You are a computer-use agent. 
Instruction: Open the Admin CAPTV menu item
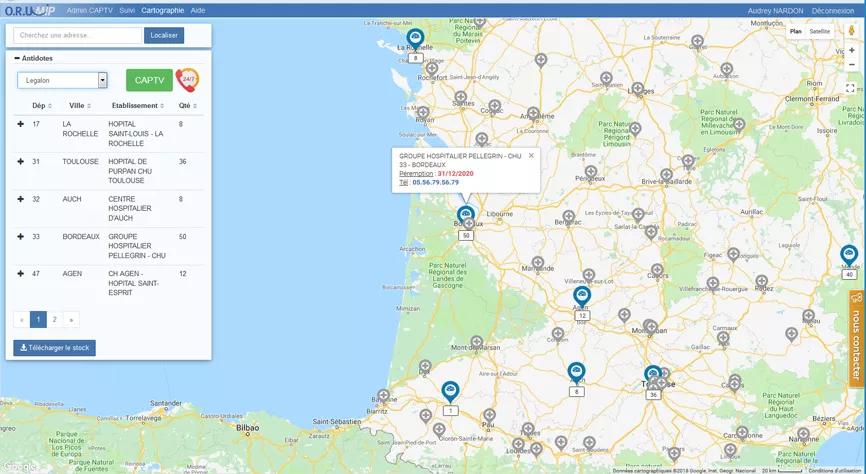coord(89,10)
